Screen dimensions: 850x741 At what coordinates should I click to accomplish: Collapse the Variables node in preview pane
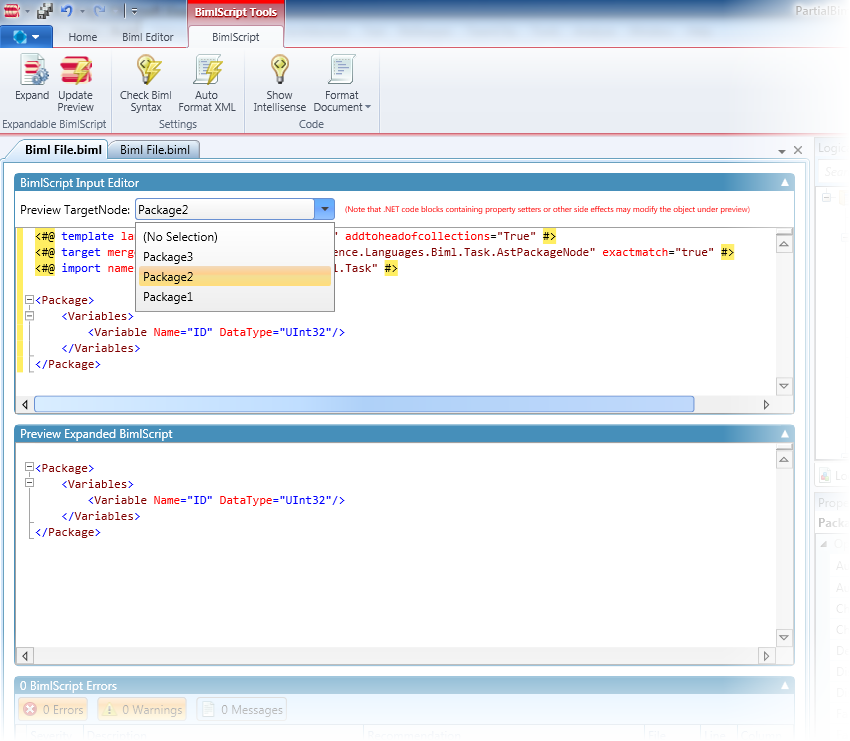coord(29,483)
